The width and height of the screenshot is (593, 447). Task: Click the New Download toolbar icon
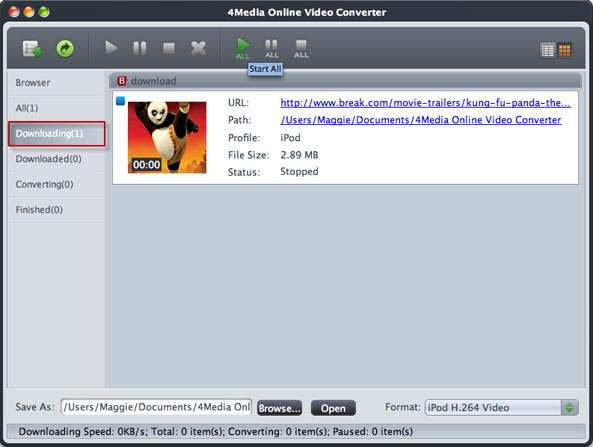tap(32, 49)
